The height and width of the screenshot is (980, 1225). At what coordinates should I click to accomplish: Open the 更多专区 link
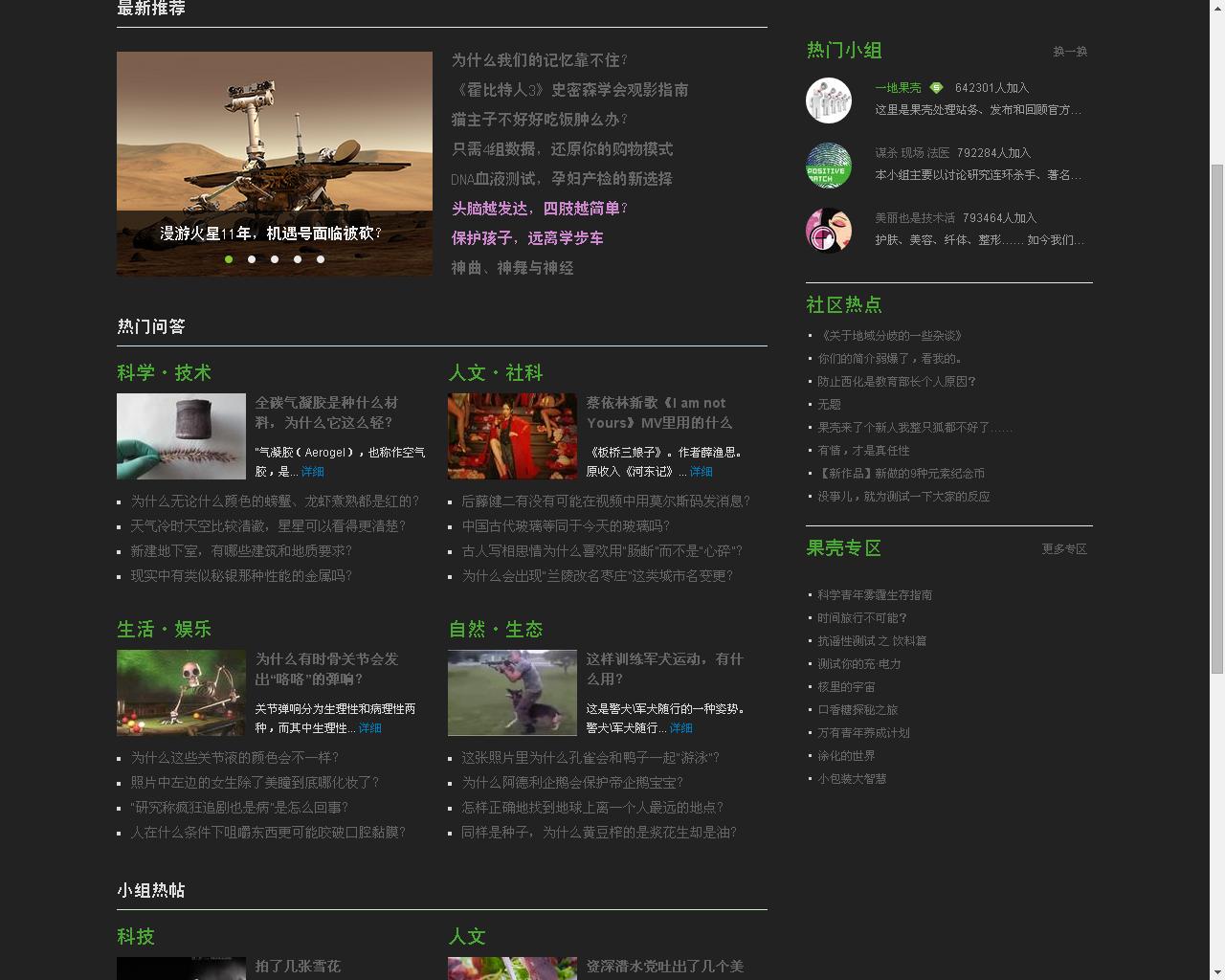(x=1064, y=549)
